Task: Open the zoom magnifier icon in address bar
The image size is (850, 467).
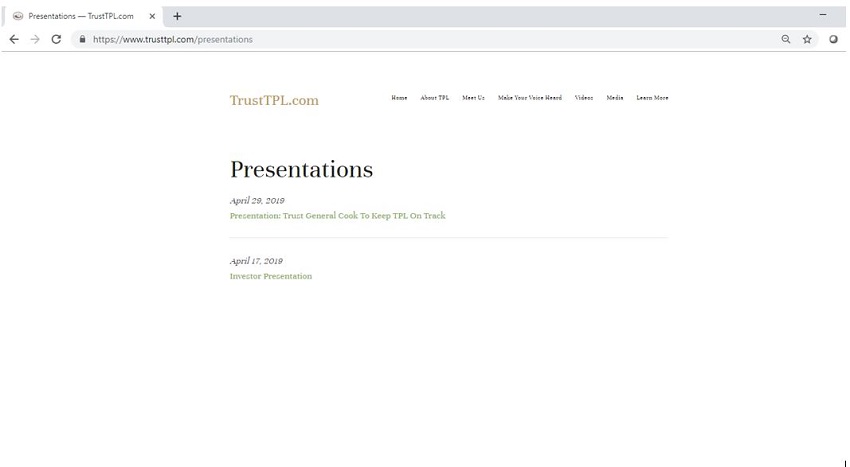Action: [786, 39]
